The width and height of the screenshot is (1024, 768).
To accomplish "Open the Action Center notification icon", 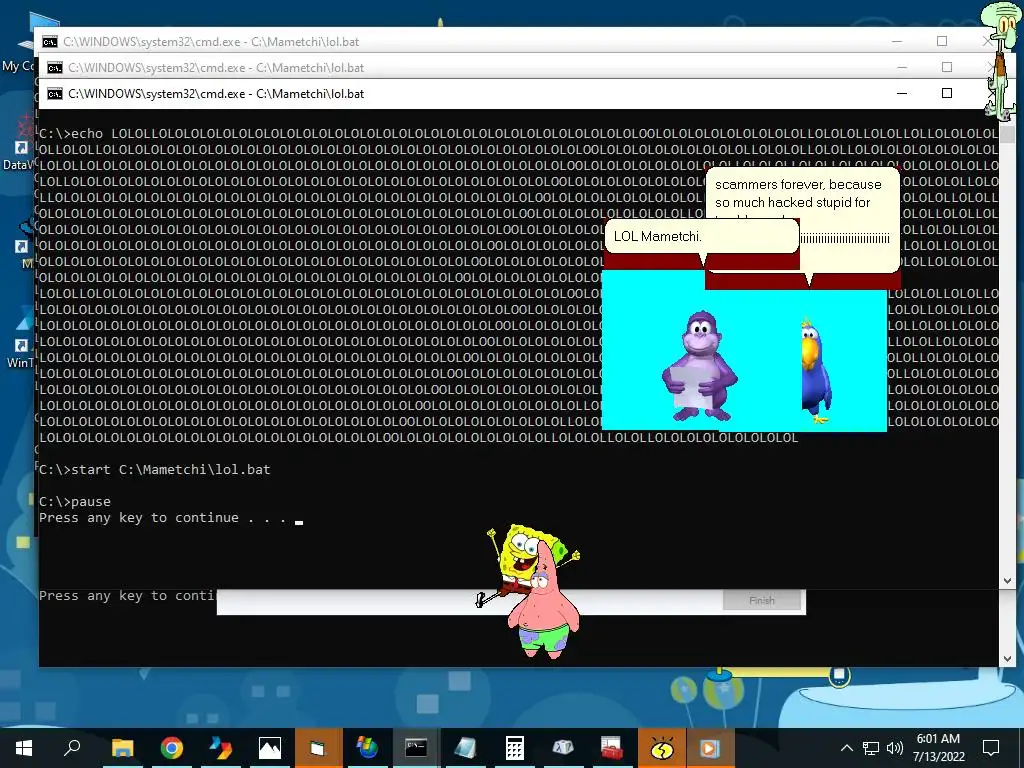I will pos(991,748).
